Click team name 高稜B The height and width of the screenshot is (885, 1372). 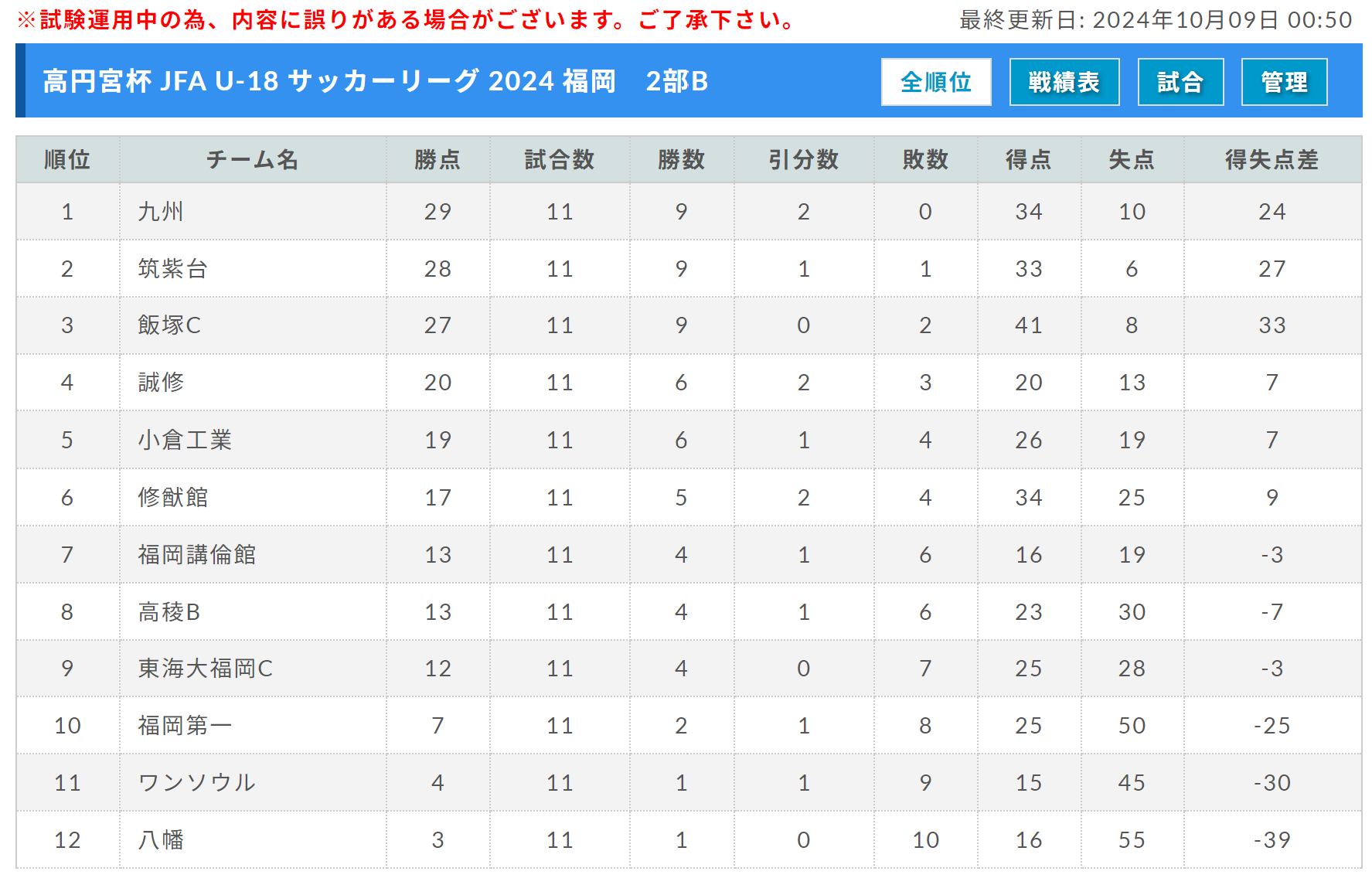[169, 611]
